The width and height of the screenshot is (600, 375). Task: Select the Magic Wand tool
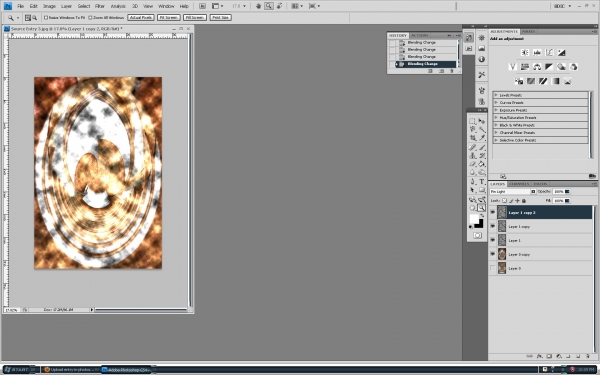482,130
